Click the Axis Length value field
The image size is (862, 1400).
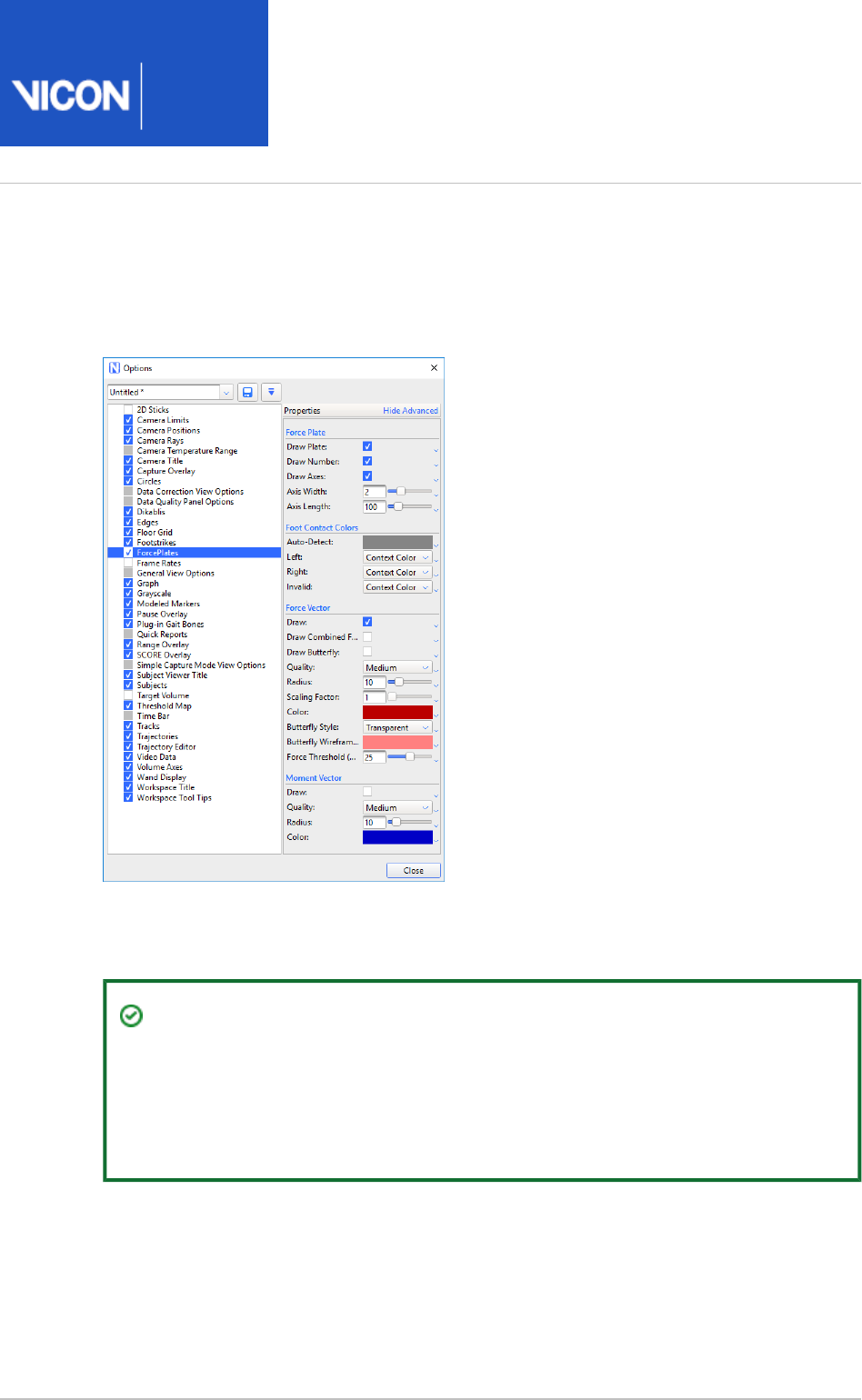[375, 507]
